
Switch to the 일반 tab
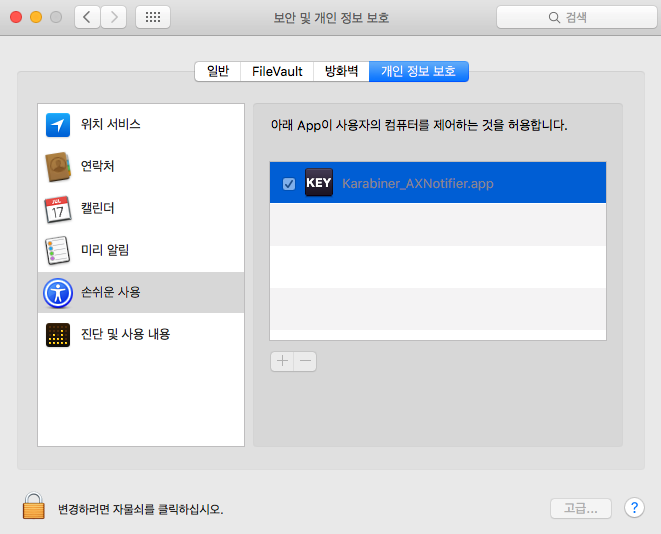coord(218,71)
